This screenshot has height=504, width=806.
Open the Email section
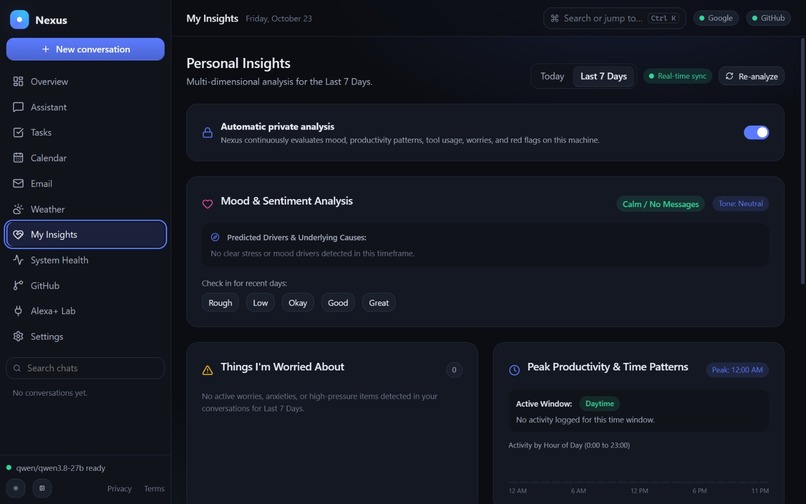pos(85,184)
